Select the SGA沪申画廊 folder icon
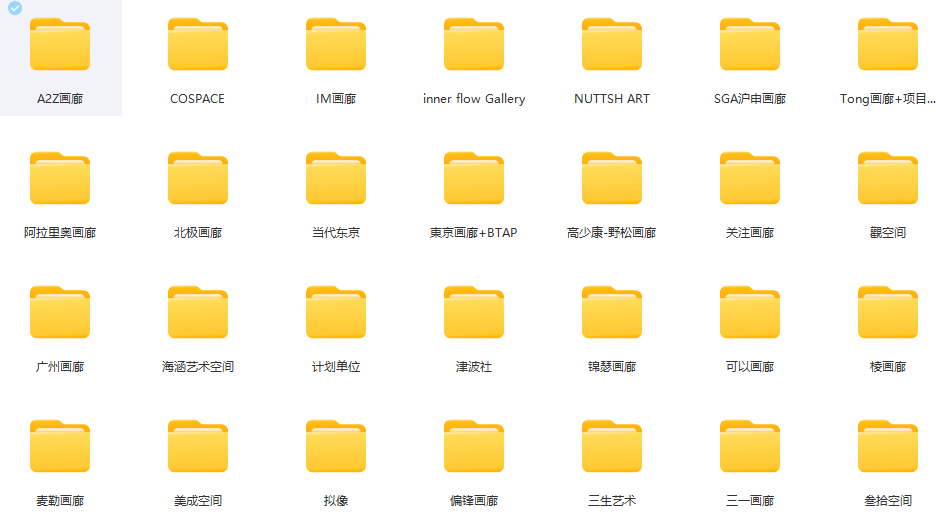This screenshot has width=936, height=523. [749, 45]
